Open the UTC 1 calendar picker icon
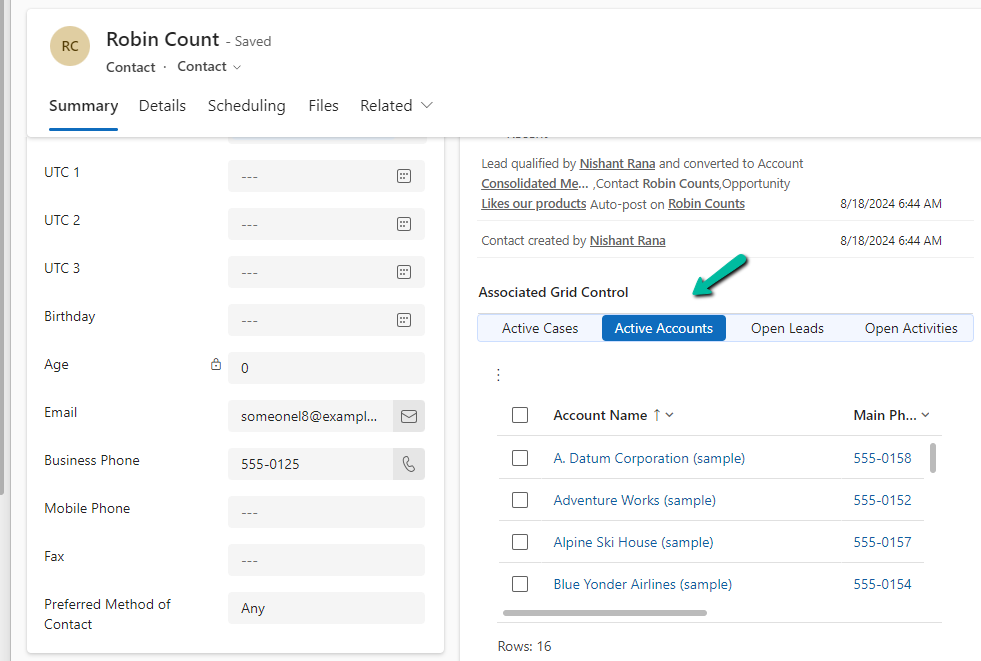 point(404,176)
